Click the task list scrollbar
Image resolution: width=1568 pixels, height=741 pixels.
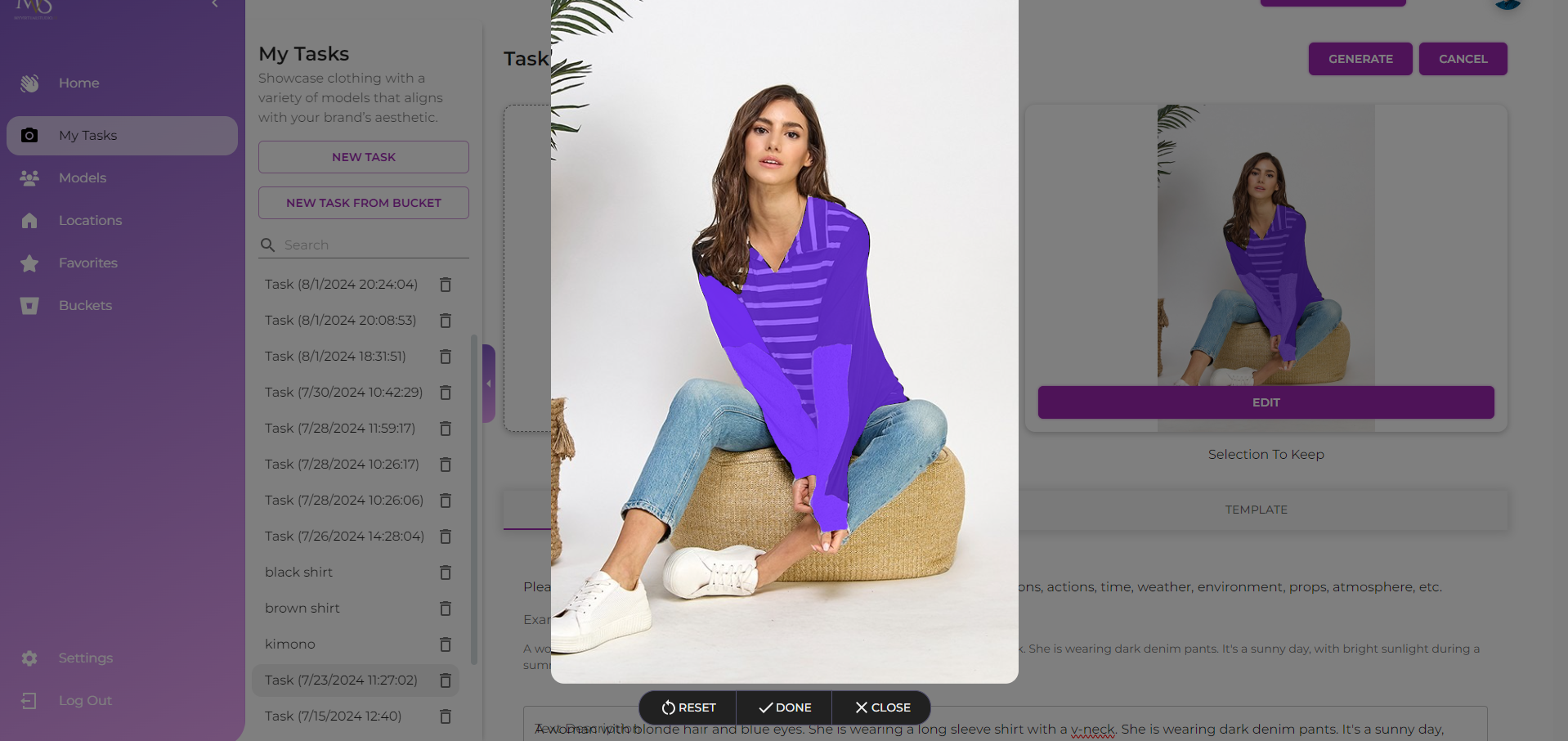click(x=474, y=499)
